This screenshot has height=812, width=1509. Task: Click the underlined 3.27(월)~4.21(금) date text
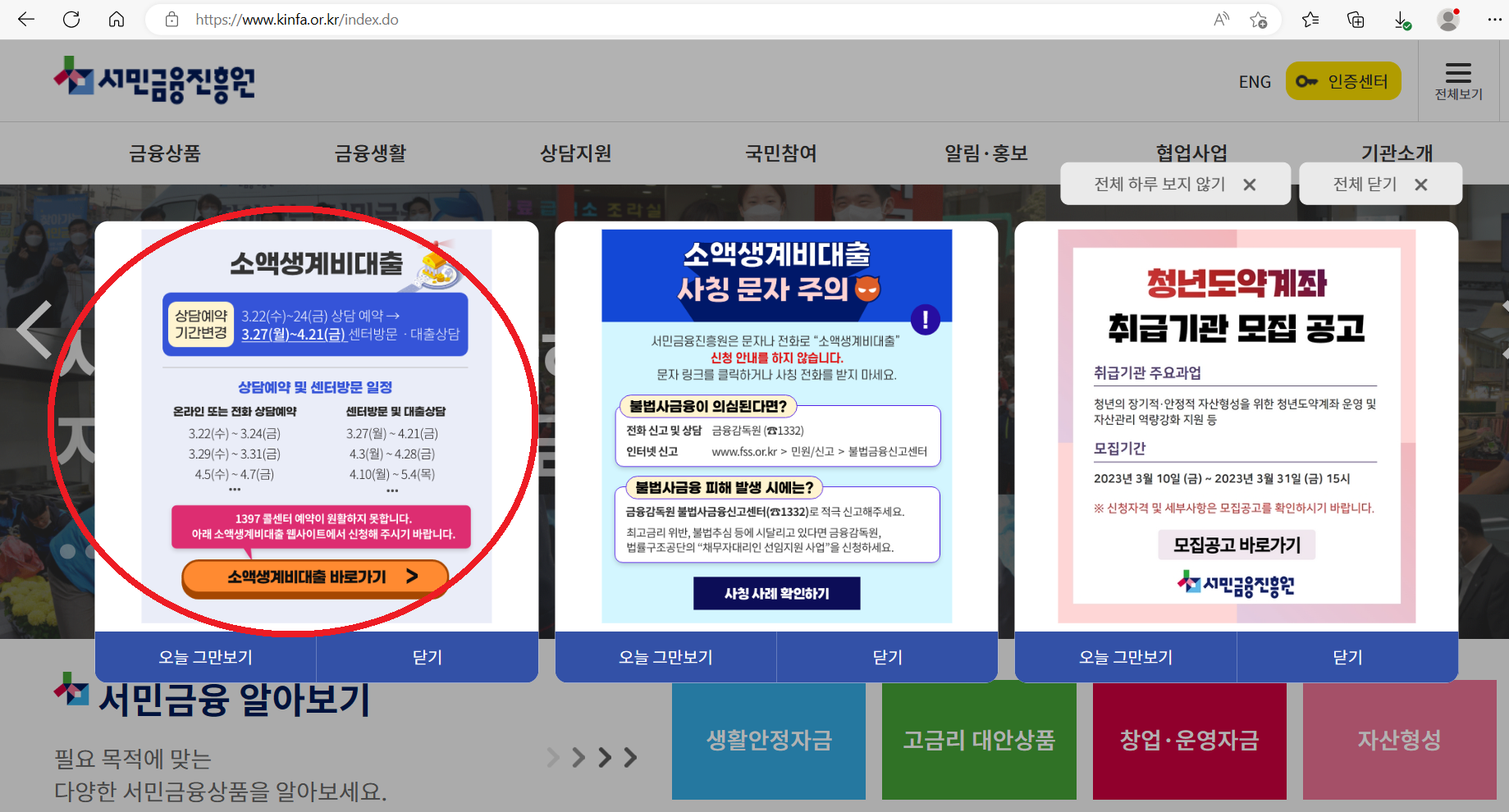293,335
